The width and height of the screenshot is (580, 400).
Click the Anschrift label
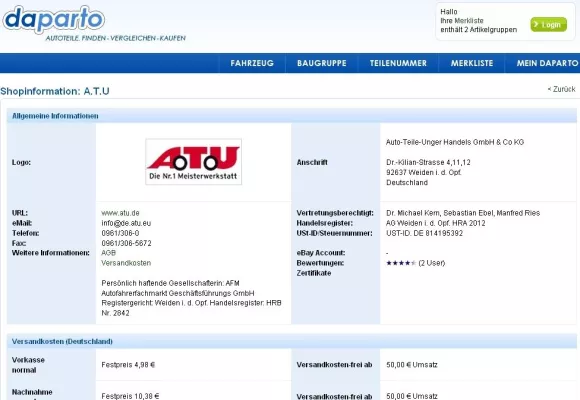coord(312,162)
